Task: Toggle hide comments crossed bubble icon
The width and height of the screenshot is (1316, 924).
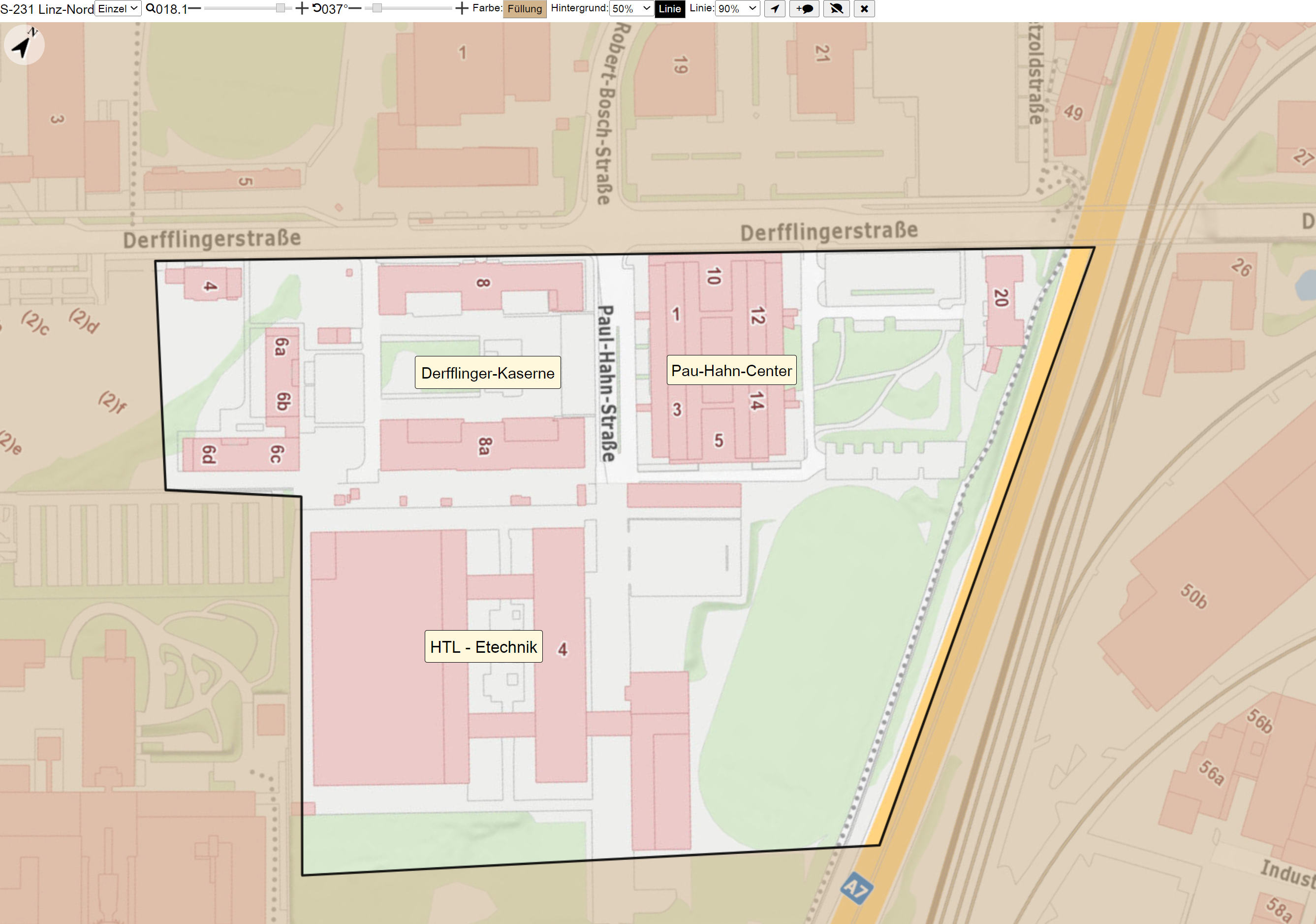Action: pos(836,8)
